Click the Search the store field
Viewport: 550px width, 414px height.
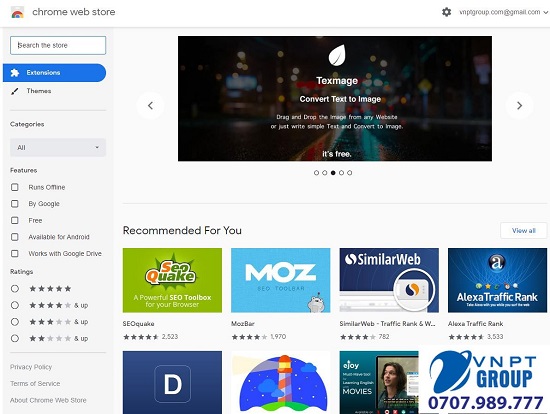pos(58,45)
